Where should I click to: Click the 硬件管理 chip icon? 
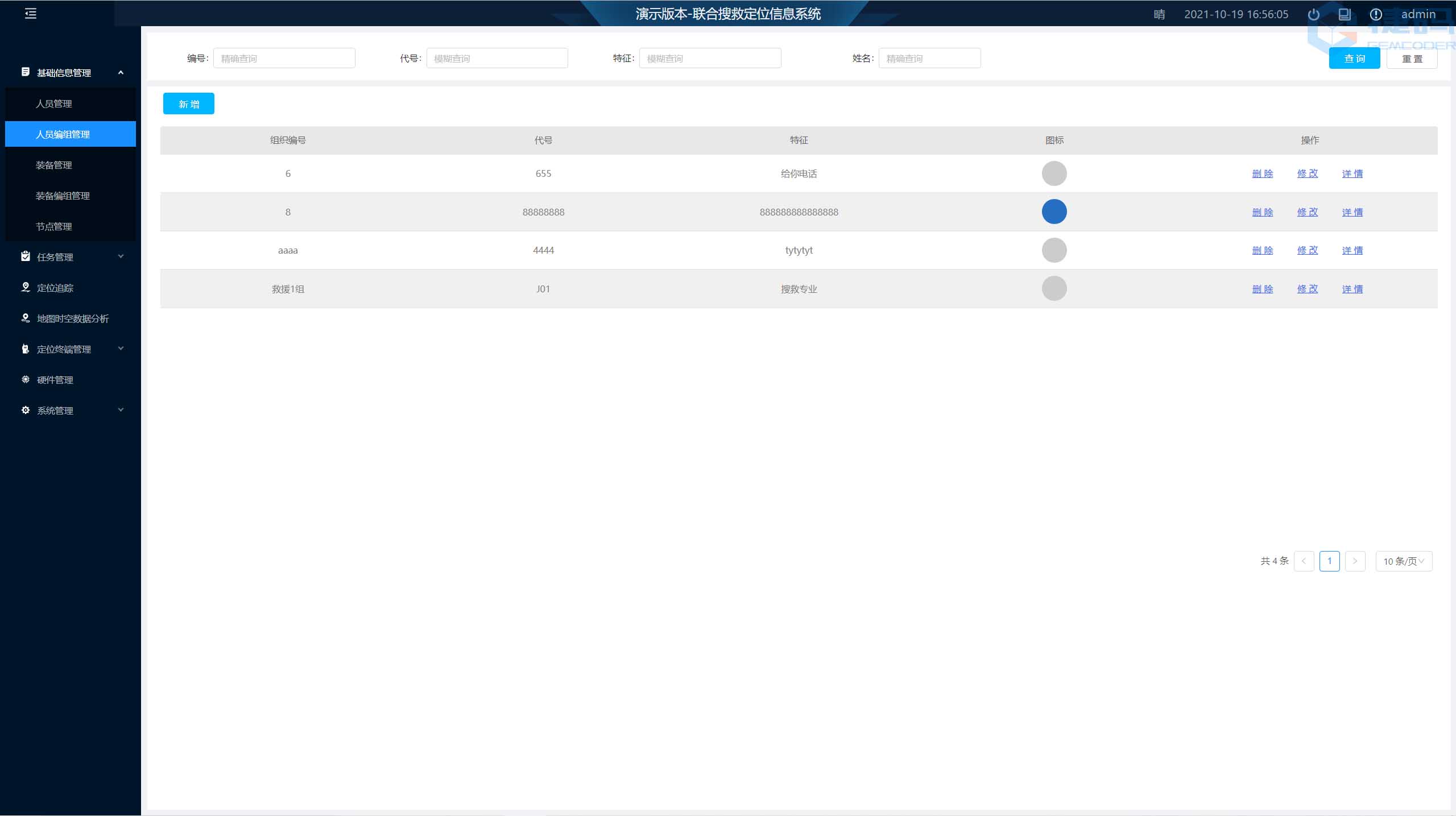(x=26, y=379)
